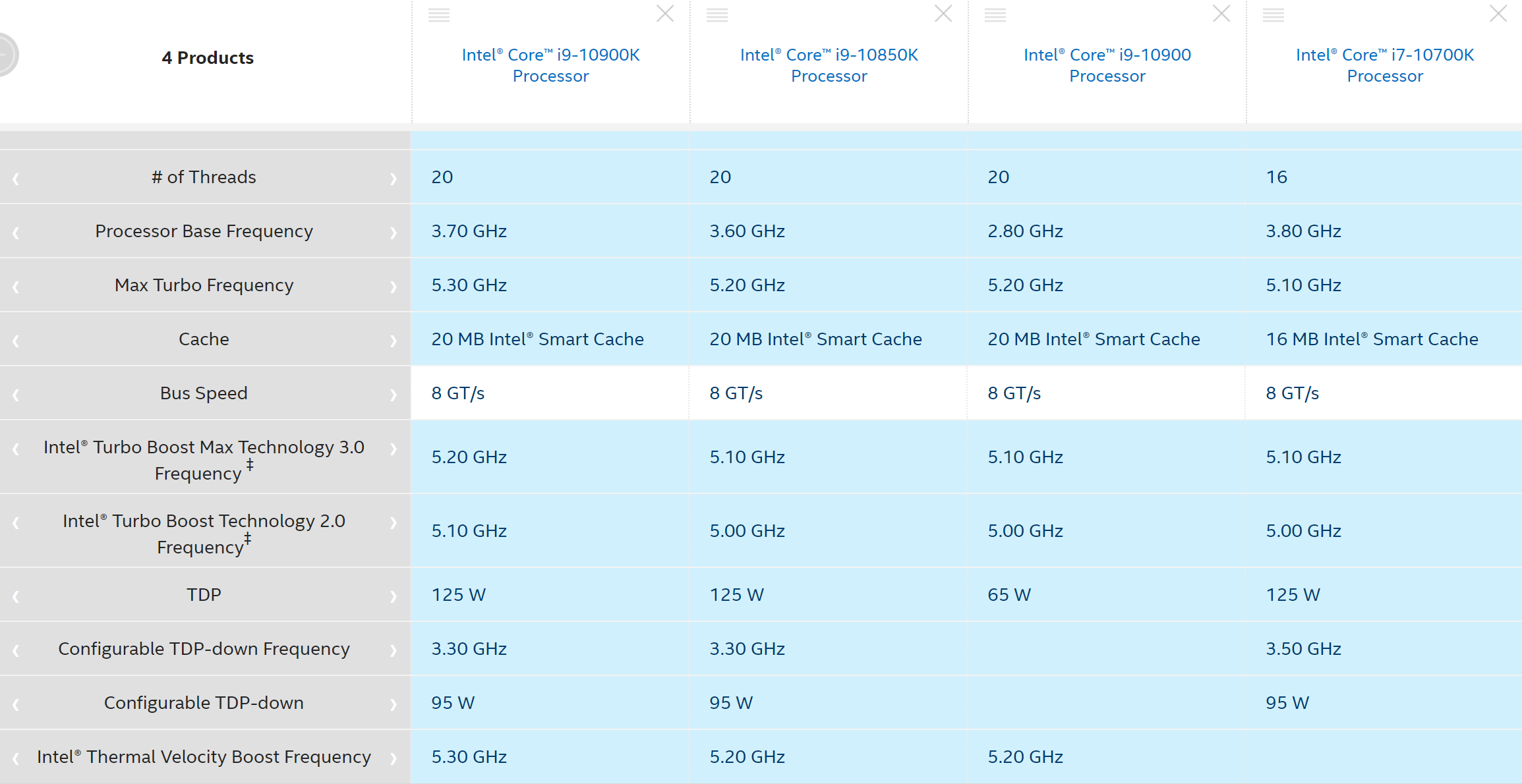
Task: Click the partially visible round button at left edge
Action: [8, 55]
